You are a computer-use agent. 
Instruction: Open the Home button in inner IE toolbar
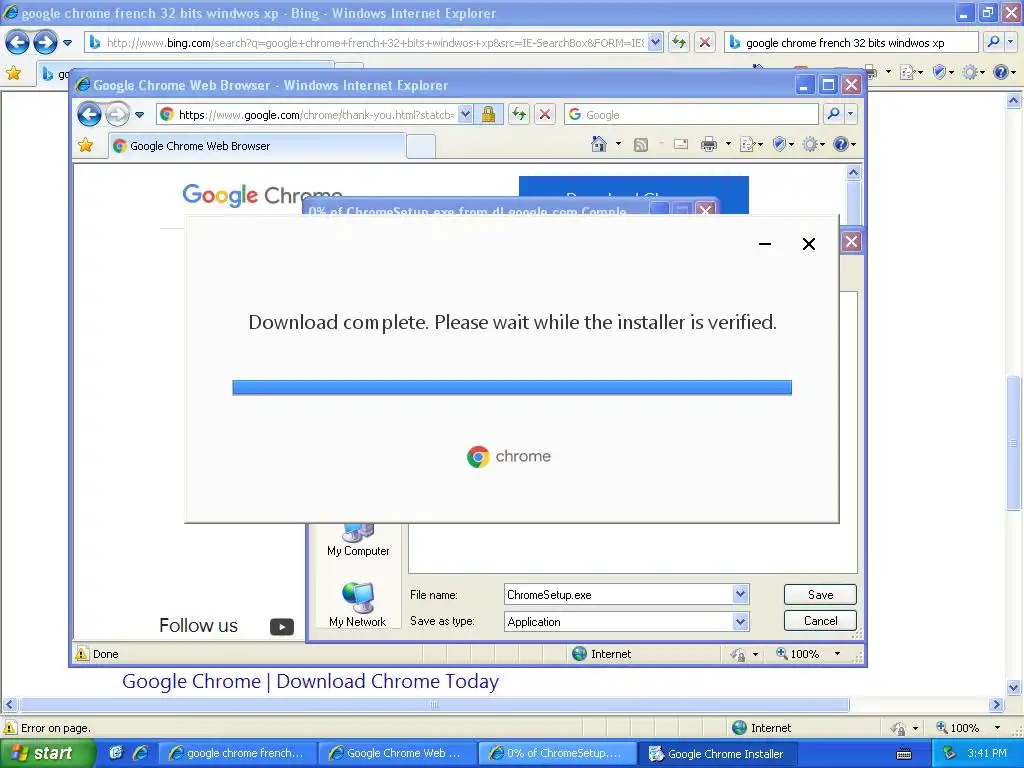click(x=598, y=144)
